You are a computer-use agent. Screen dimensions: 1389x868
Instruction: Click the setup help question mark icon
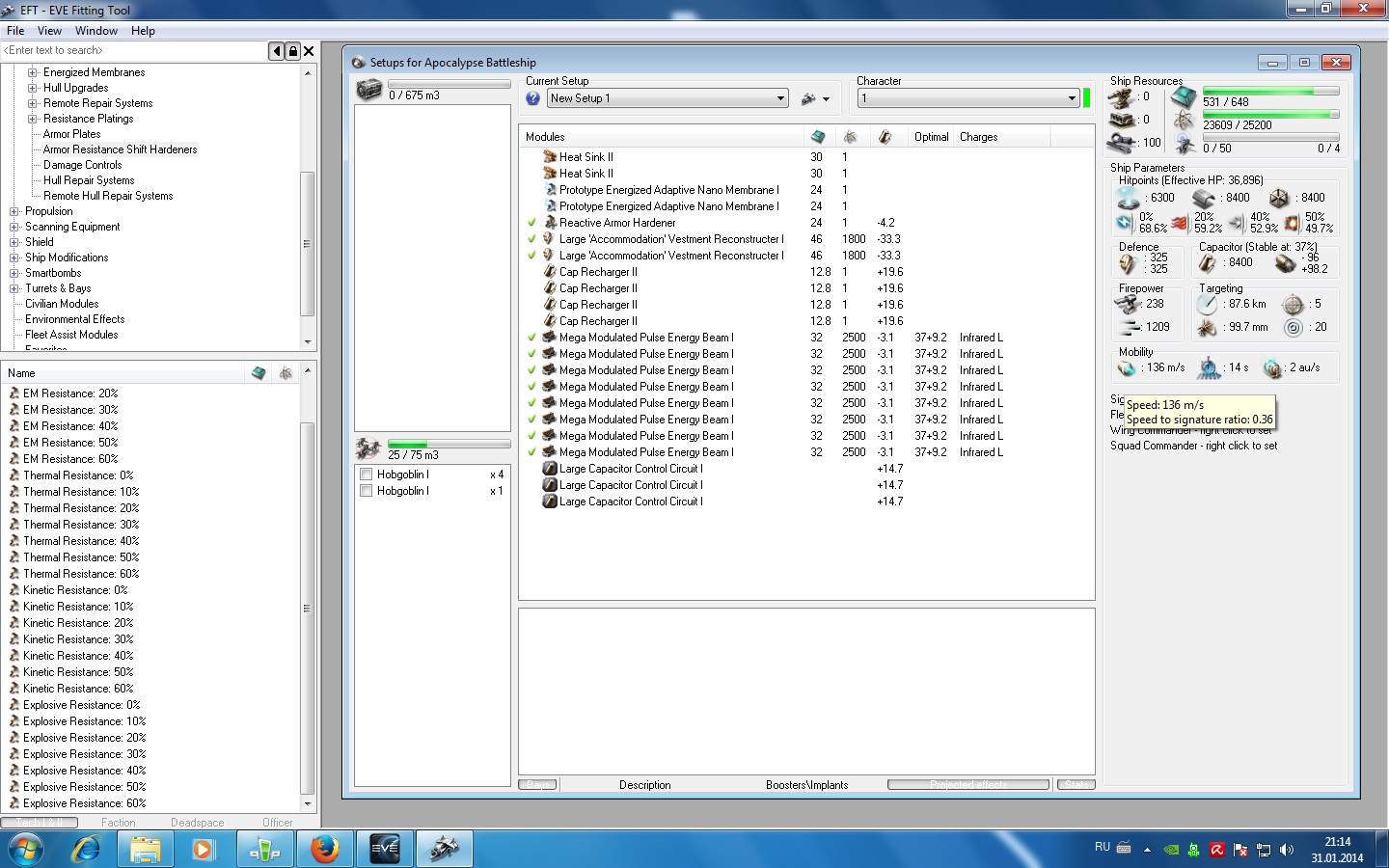(532, 98)
